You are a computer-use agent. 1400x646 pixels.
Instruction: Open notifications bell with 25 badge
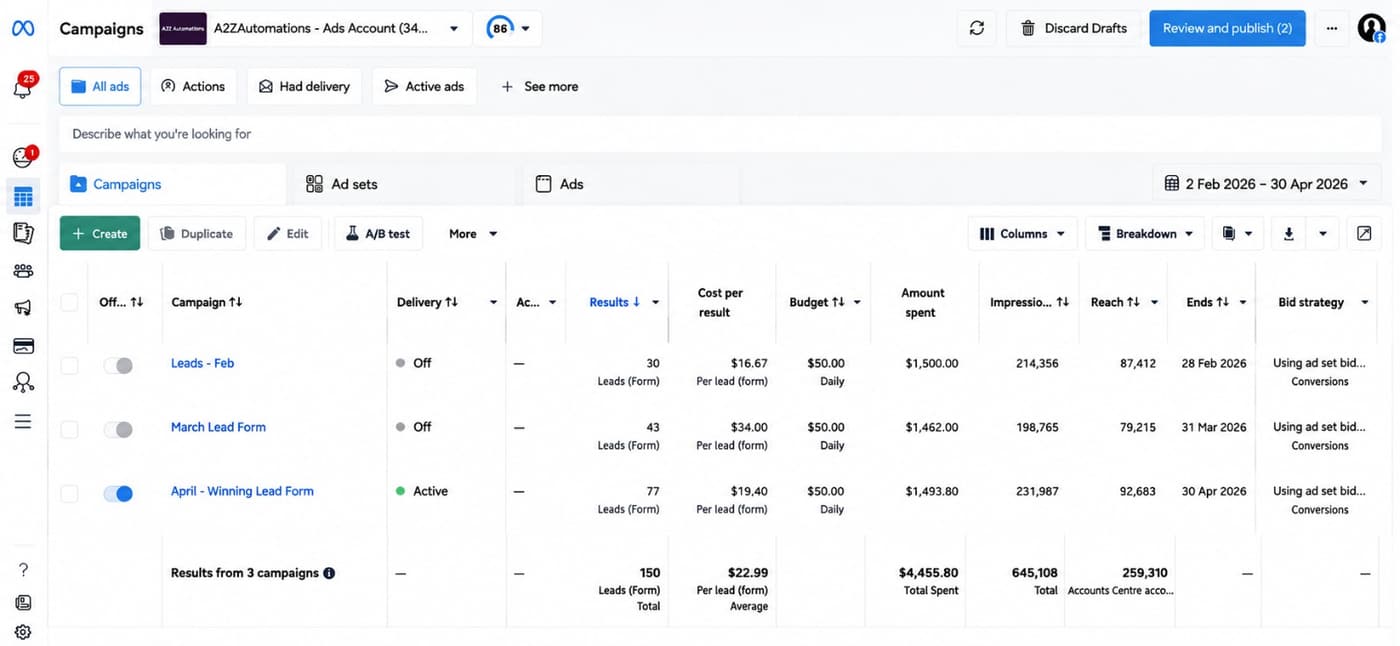pyautogui.click(x=23, y=87)
